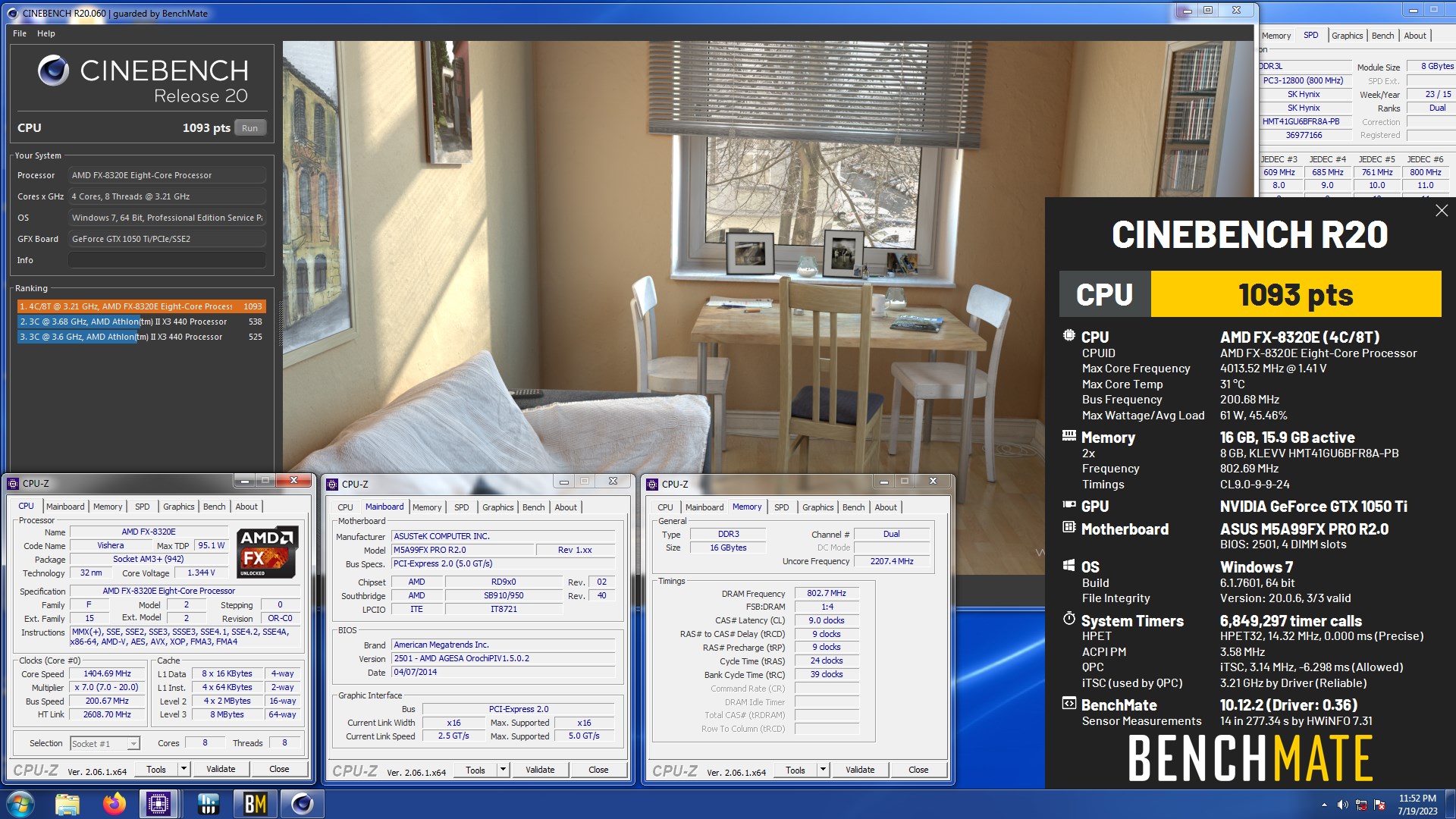Screen dimensions: 1456x819
Task: Open the Action Center flag icon
Action: click(1379, 805)
